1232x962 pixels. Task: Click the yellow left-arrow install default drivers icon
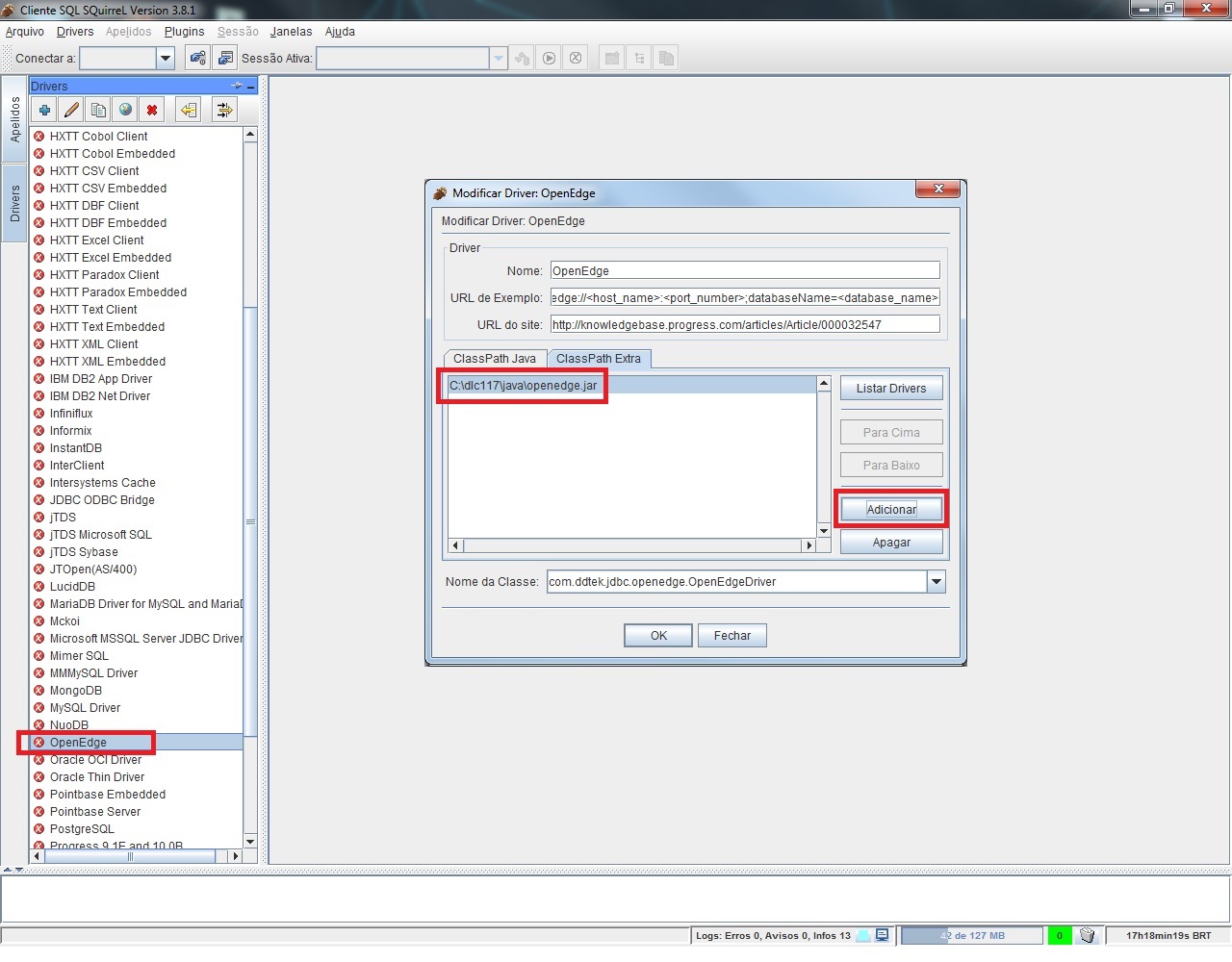[189, 110]
